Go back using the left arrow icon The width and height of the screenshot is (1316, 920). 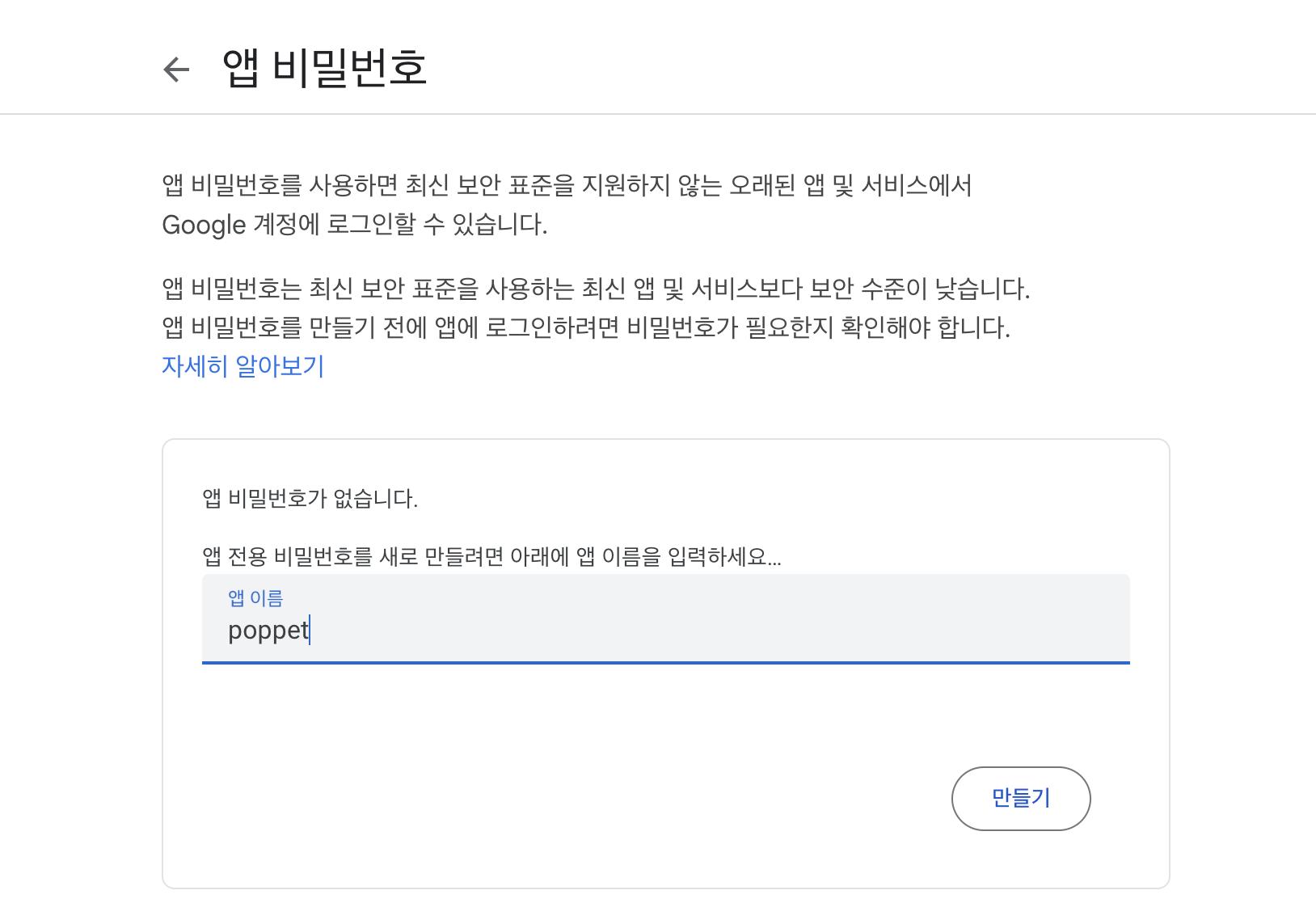[176, 70]
